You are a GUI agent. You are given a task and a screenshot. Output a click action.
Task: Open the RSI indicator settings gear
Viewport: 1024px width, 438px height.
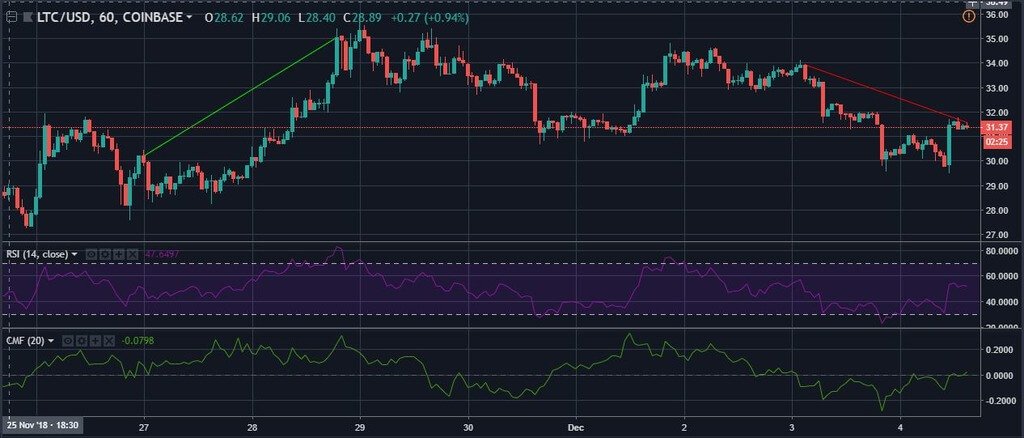(103, 255)
